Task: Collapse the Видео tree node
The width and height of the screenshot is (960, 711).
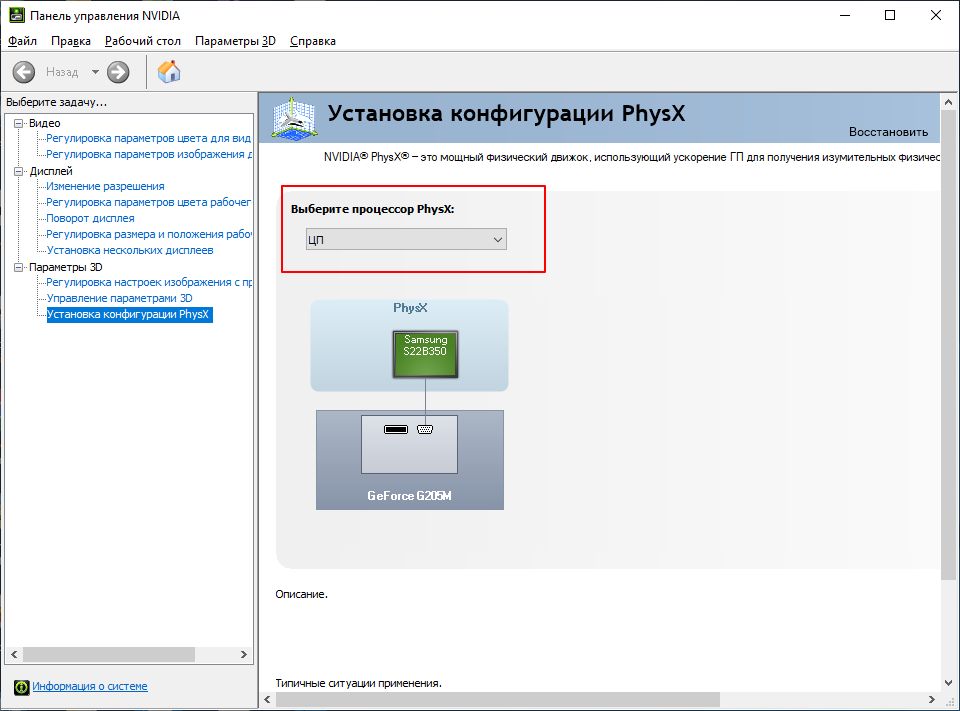Action: (x=18, y=123)
